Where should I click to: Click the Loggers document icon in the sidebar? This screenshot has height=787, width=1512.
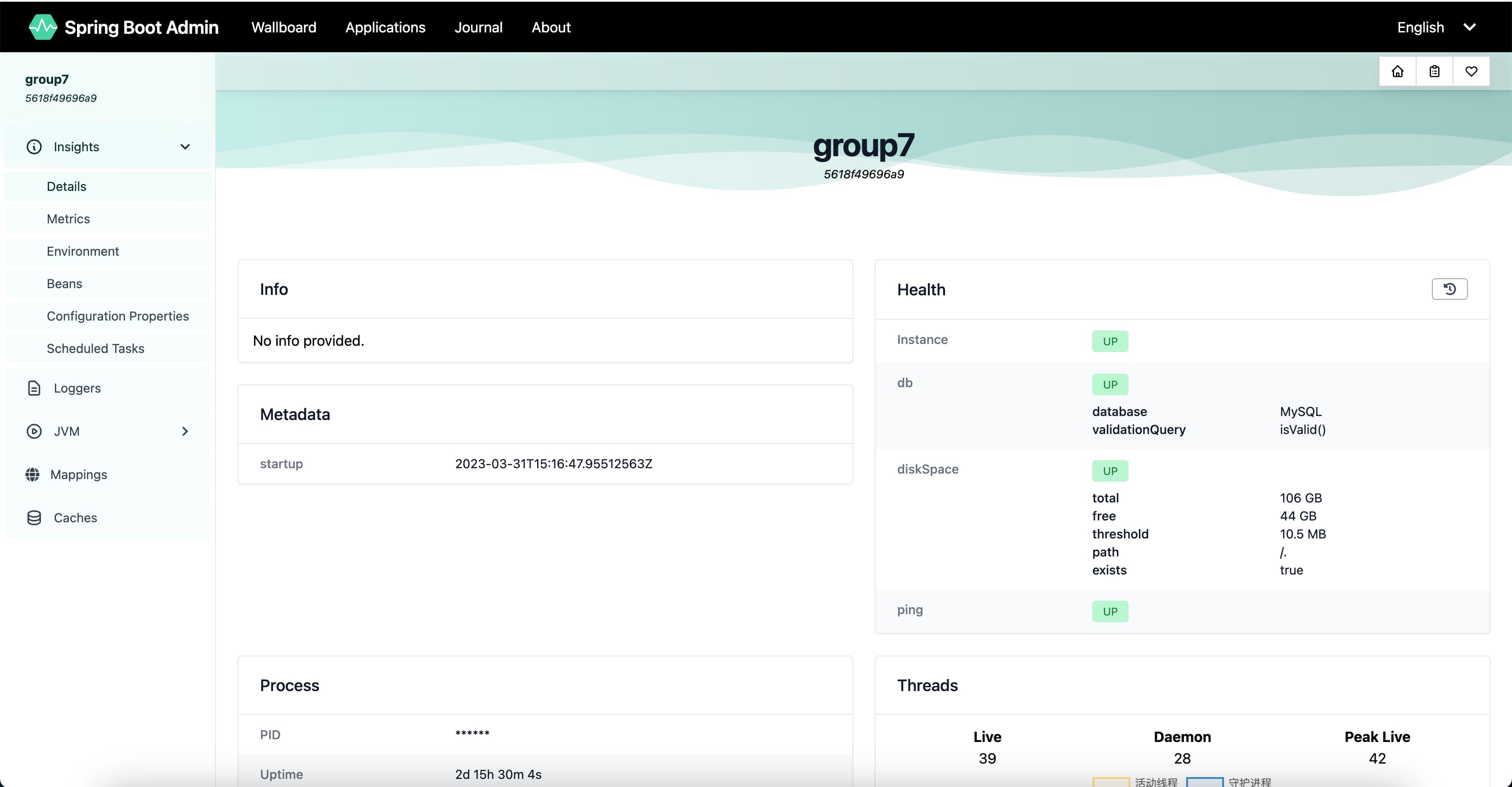click(x=33, y=388)
